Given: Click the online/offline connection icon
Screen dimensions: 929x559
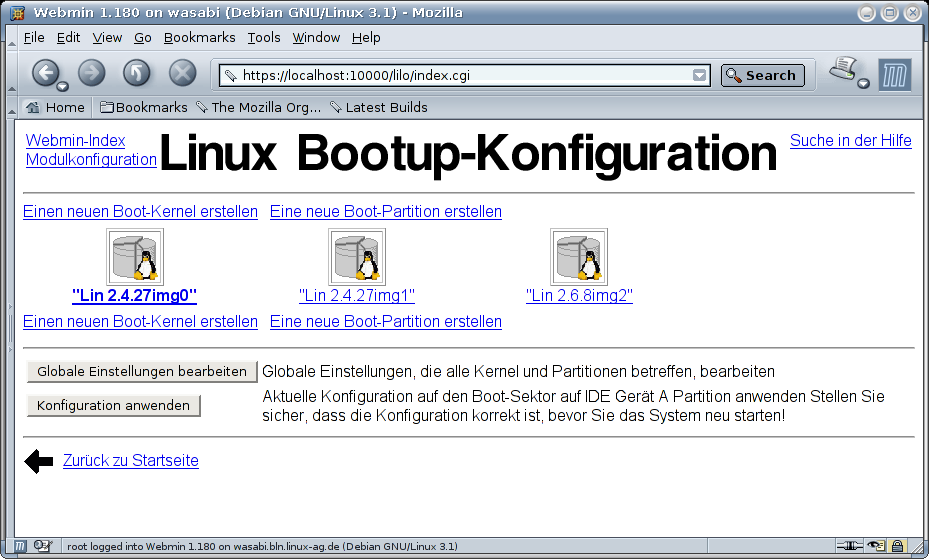Looking at the screenshot, I should point(849,546).
